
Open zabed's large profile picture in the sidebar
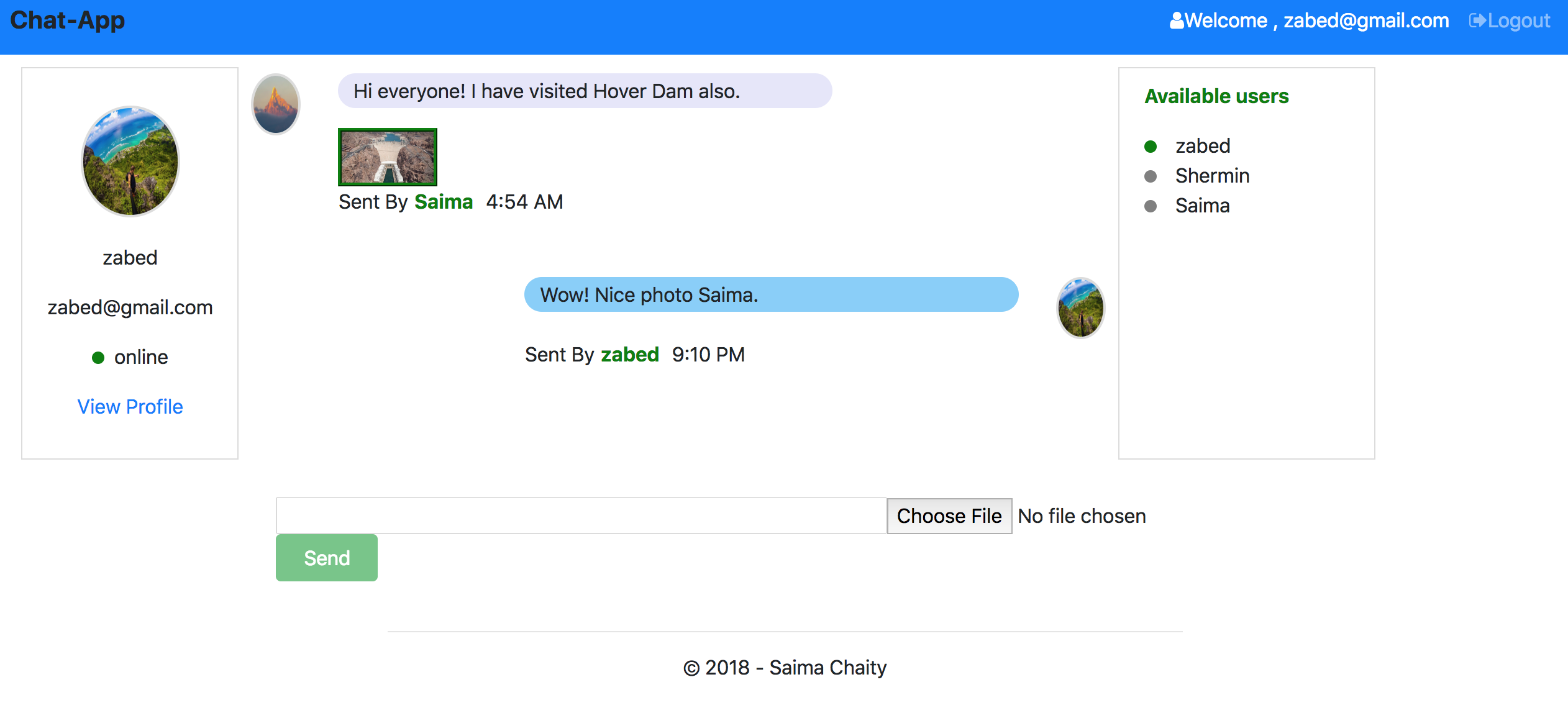pos(129,161)
